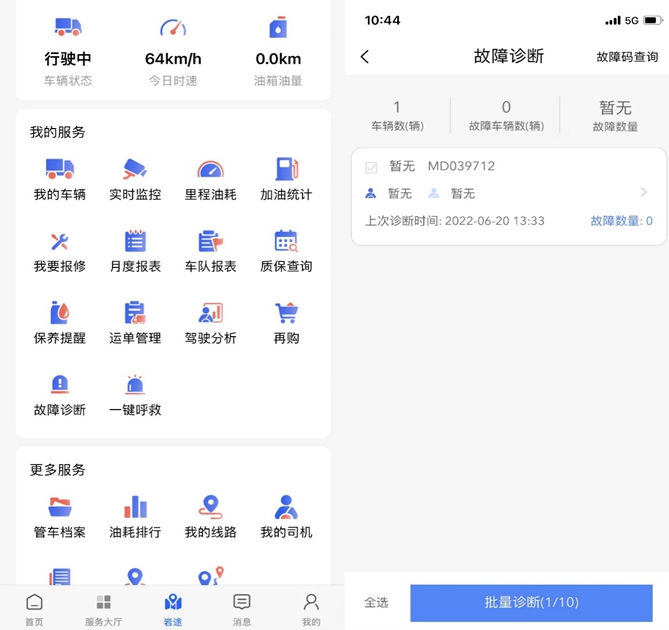Tap 我要报修 wrench icon
The image size is (669, 630).
pyautogui.click(x=59, y=241)
